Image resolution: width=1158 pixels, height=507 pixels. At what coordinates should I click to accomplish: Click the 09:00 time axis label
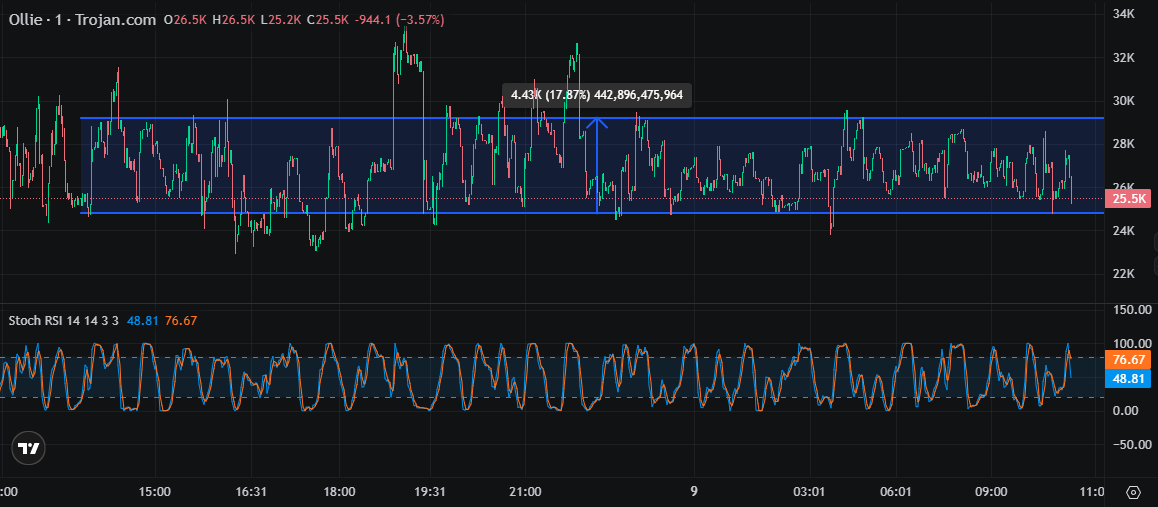990,492
